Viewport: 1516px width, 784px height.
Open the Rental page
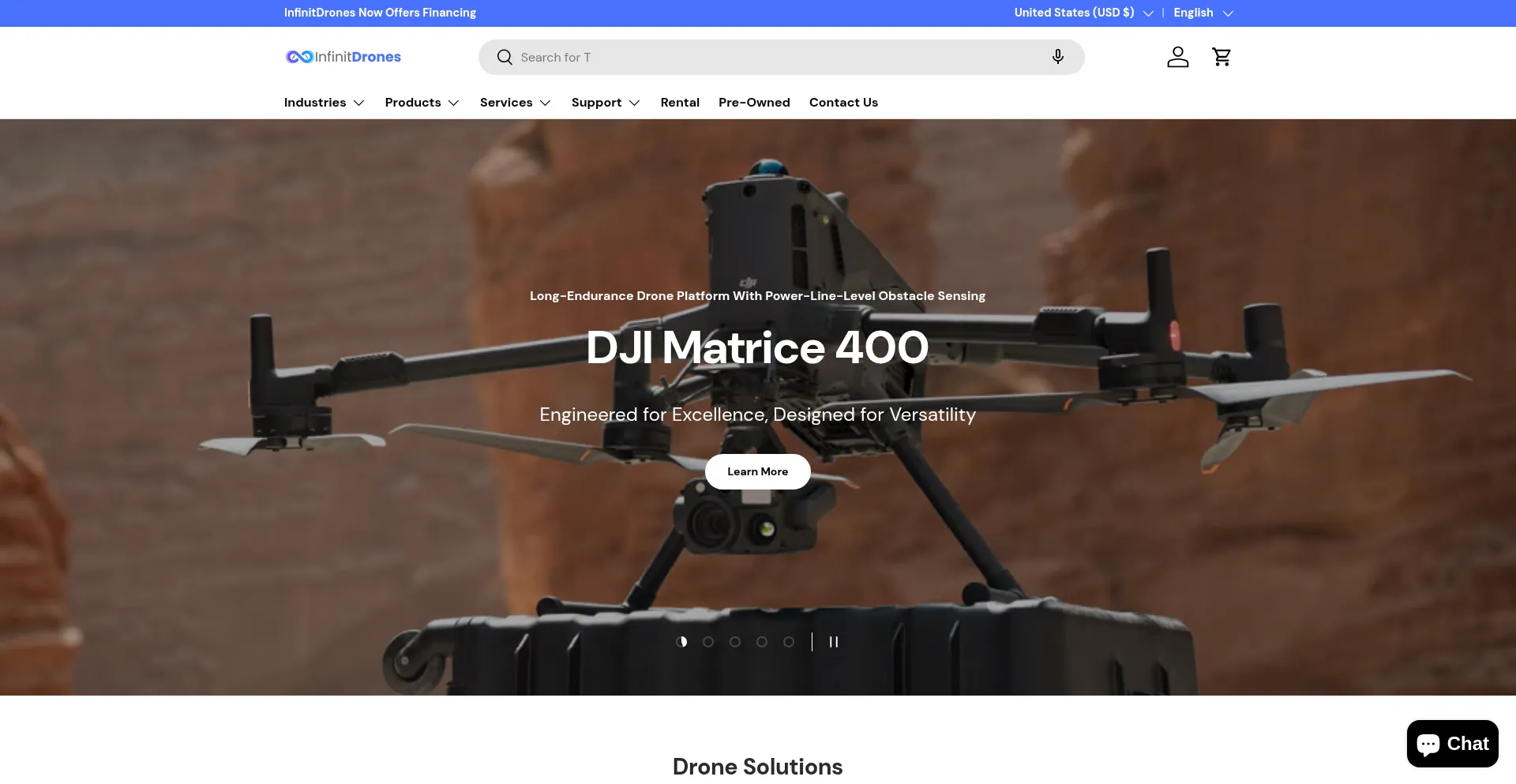pos(680,103)
